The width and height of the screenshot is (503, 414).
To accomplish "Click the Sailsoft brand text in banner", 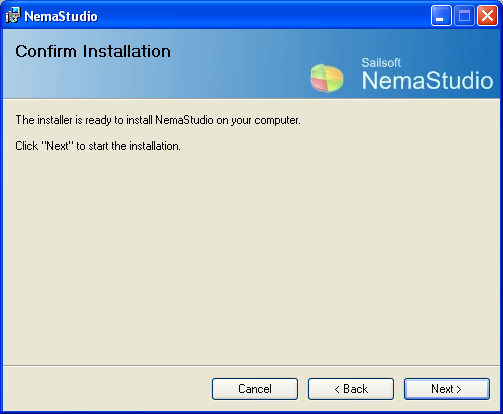I will click(381, 62).
